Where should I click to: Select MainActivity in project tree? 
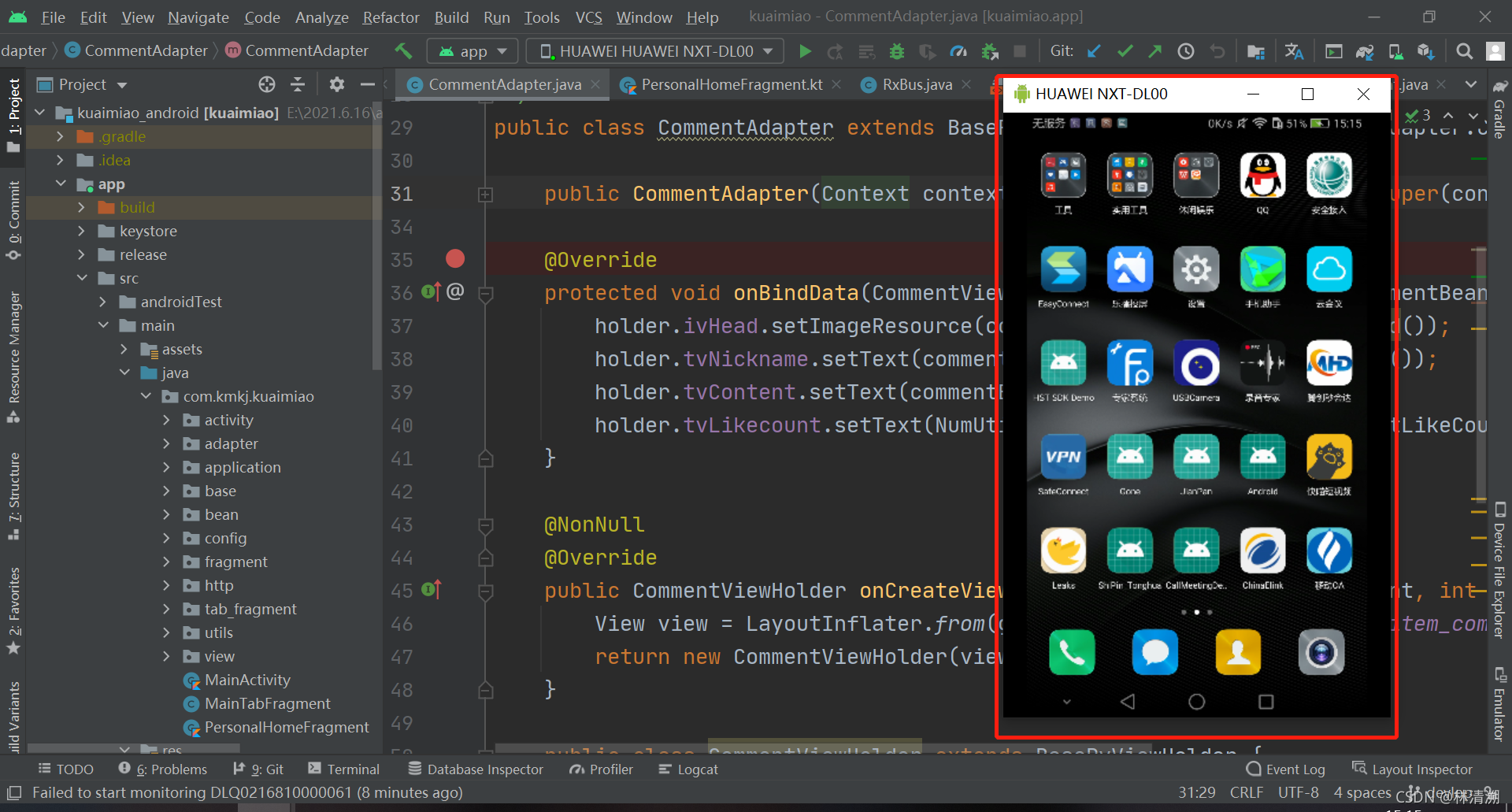tap(247, 680)
